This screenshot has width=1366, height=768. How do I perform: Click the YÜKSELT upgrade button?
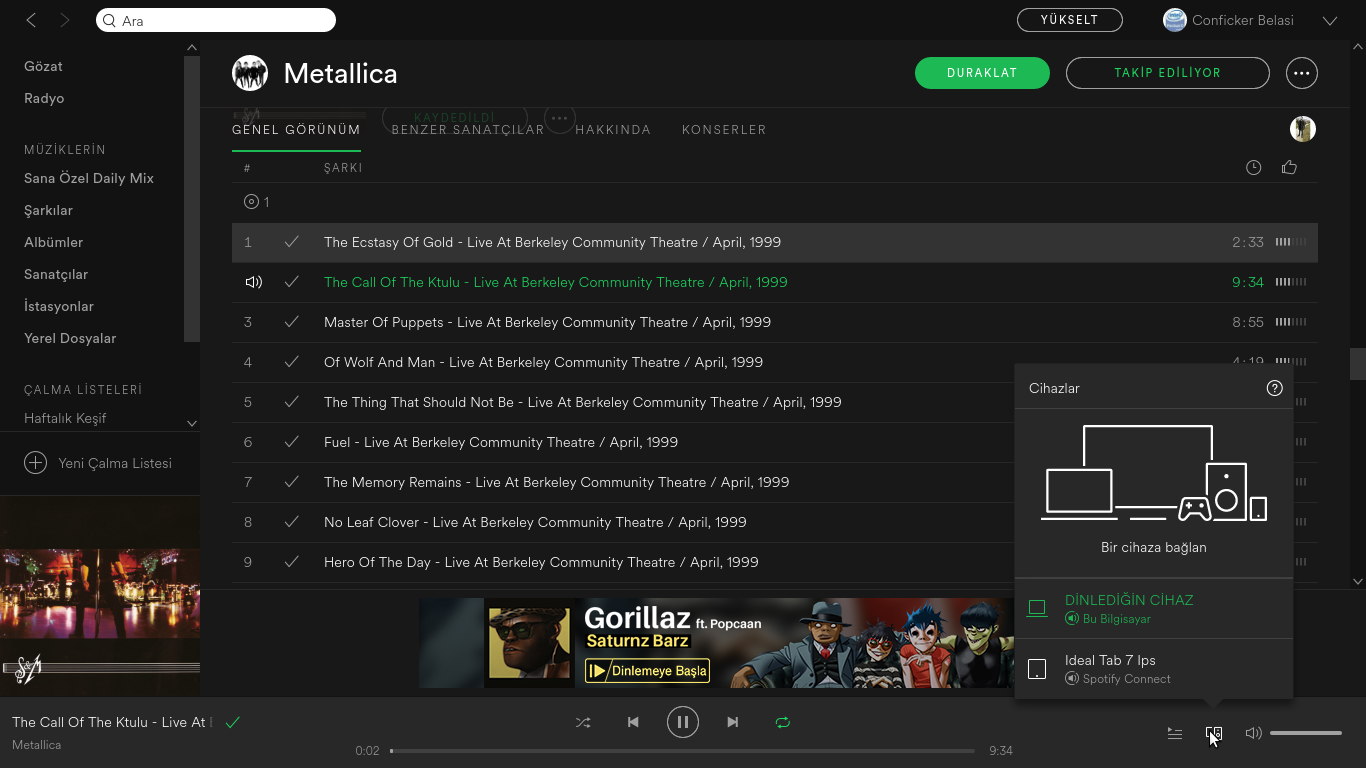tap(1069, 20)
